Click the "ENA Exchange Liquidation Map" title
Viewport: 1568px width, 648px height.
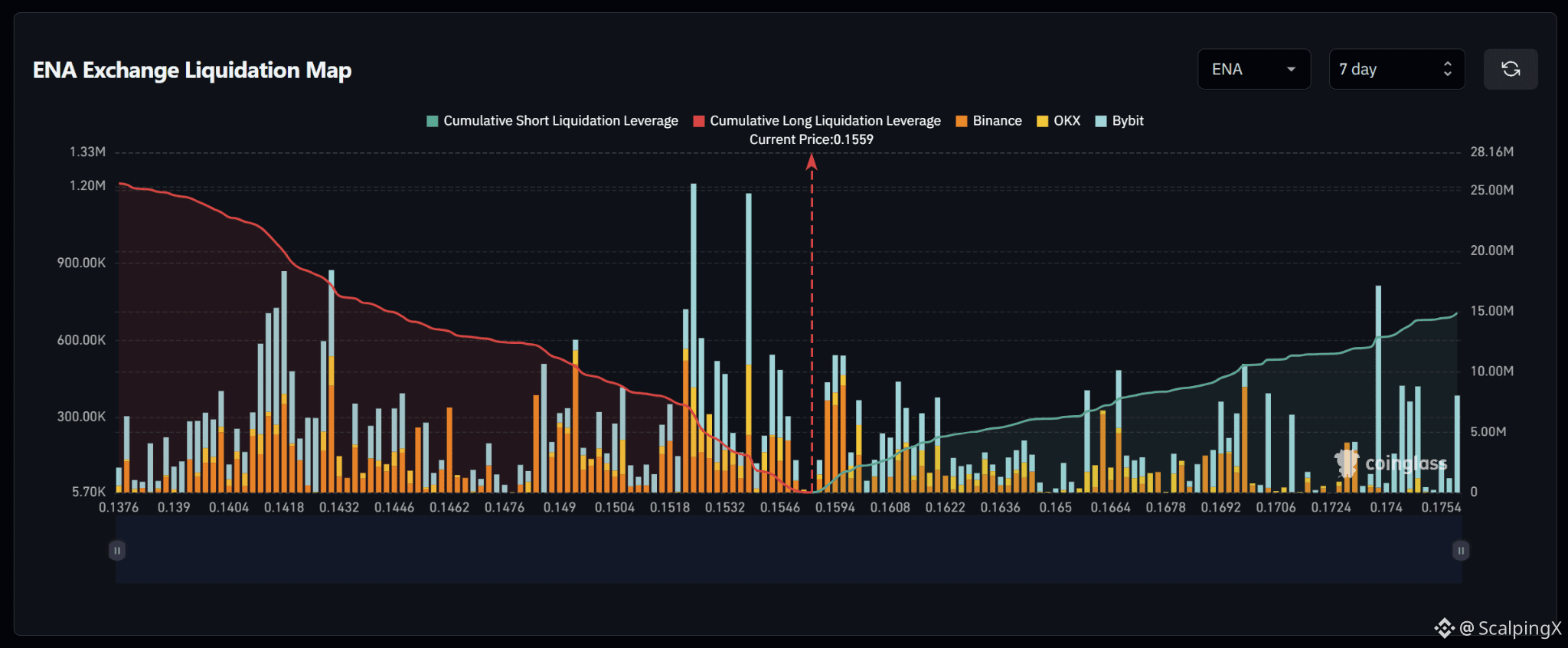tap(192, 70)
